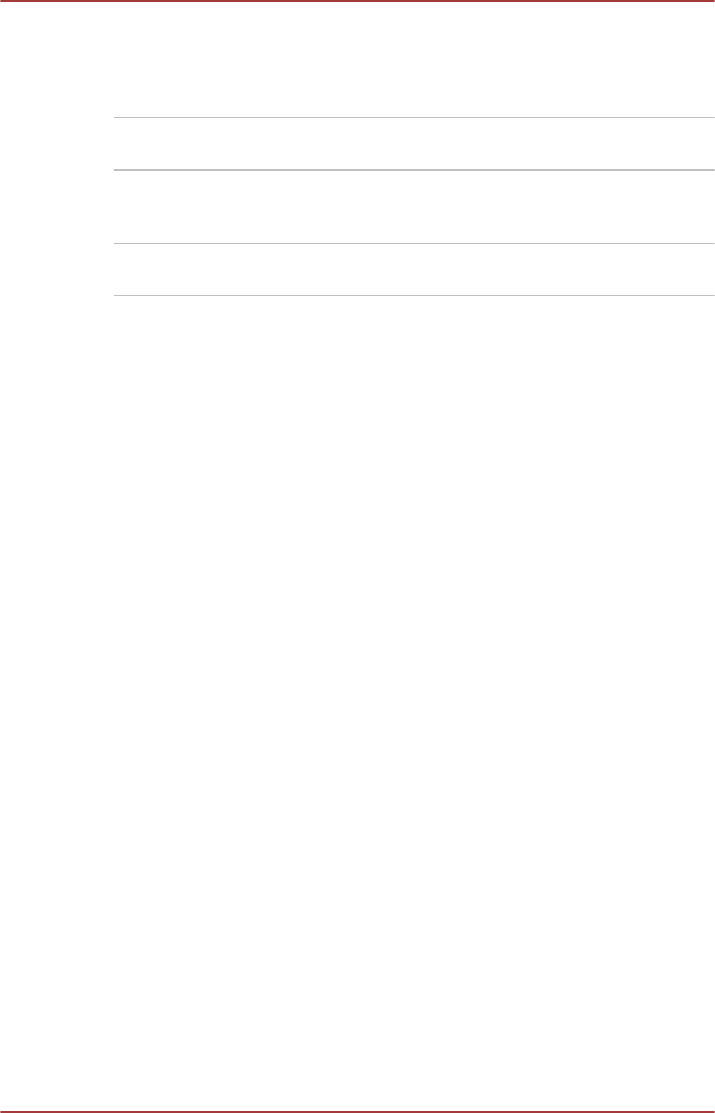Click the fourth gray horizontal divider line
This screenshot has height=1113, width=715.
tap(414, 295)
